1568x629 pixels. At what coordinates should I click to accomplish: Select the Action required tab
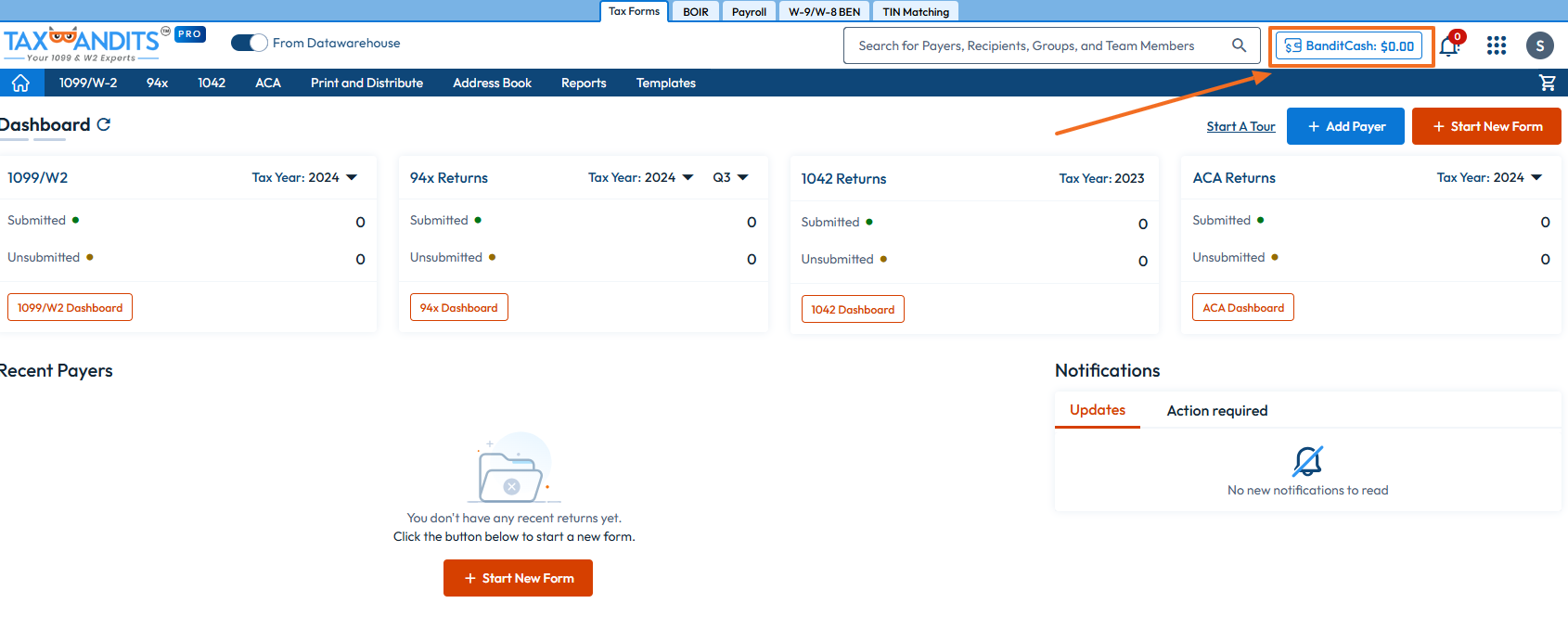tap(1216, 411)
